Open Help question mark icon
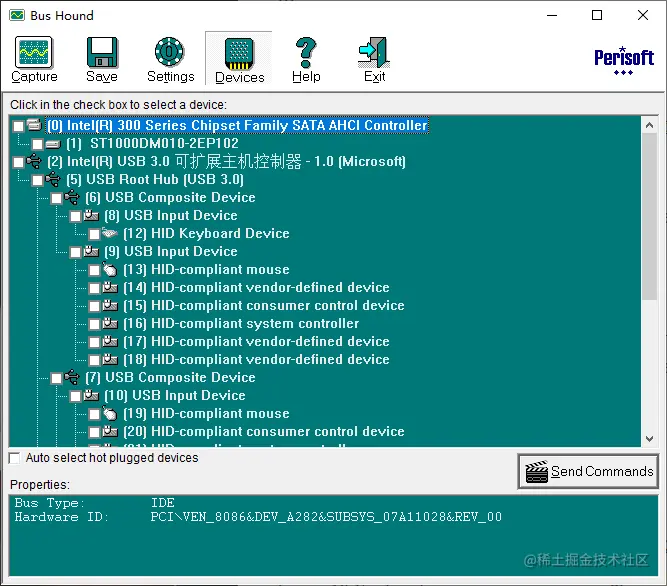667x586 pixels. [306, 52]
